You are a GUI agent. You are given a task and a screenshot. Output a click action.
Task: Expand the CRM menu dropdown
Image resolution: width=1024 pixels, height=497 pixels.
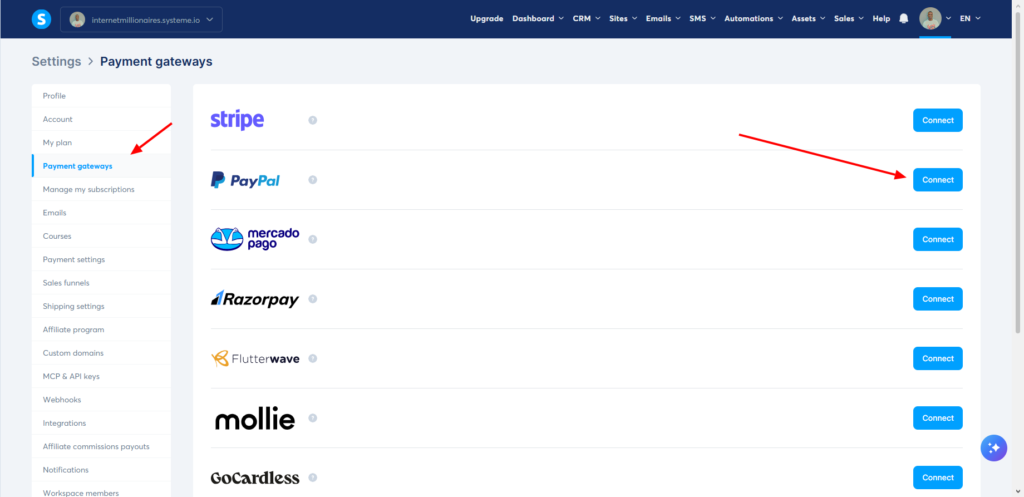[585, 19]
